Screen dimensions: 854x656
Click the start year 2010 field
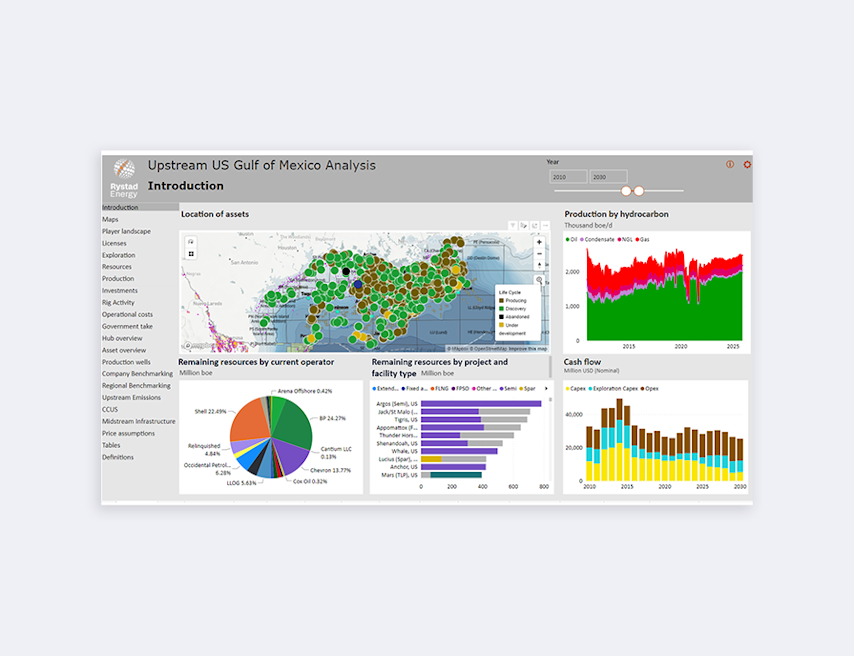[569, 177]
